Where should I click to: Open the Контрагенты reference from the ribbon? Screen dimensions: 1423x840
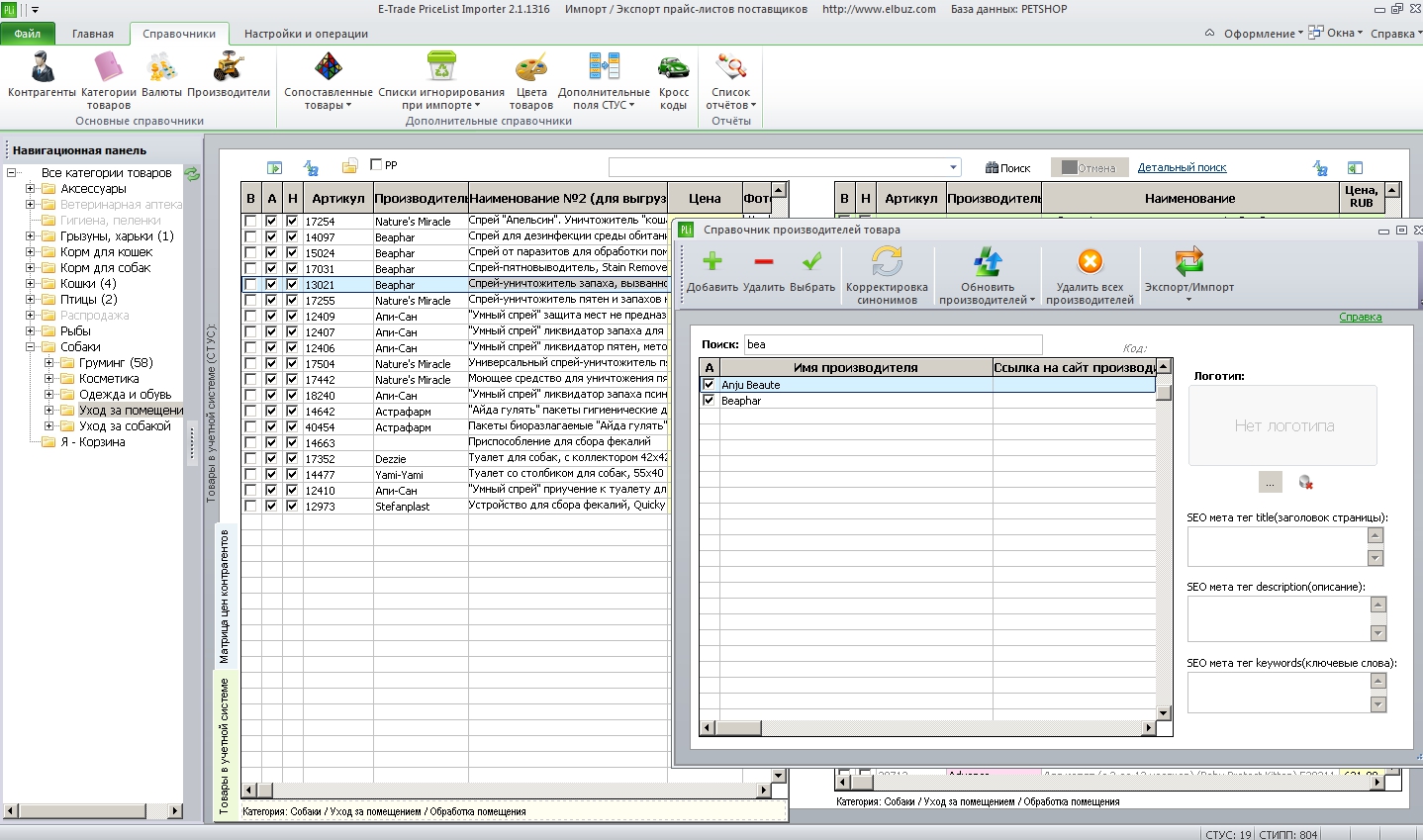coord(42,76)
